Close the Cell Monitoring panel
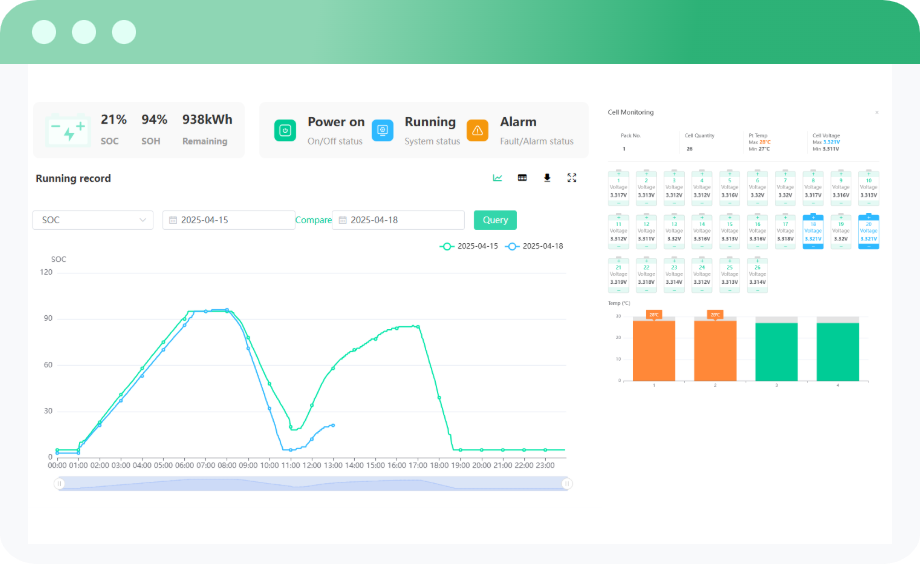Image resolution: width=920 pixels, height=564 pixels. tap(877, 113)
